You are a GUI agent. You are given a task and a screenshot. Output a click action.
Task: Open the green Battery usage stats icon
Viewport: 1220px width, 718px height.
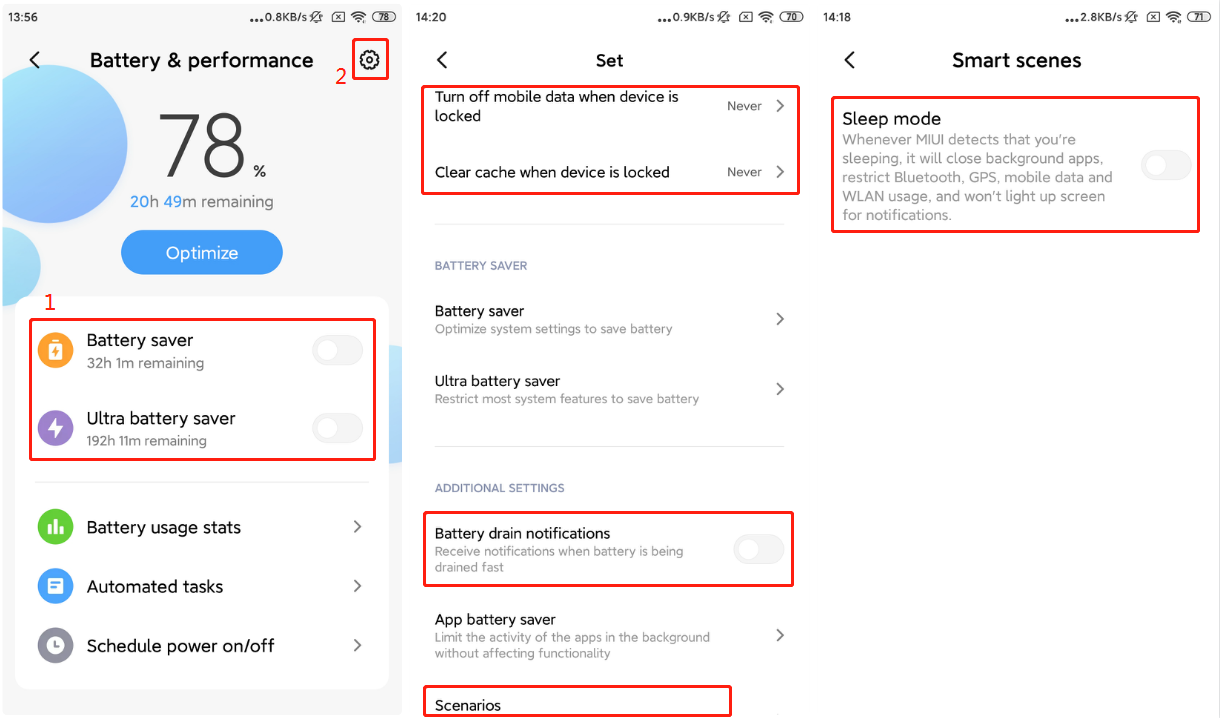56,527
